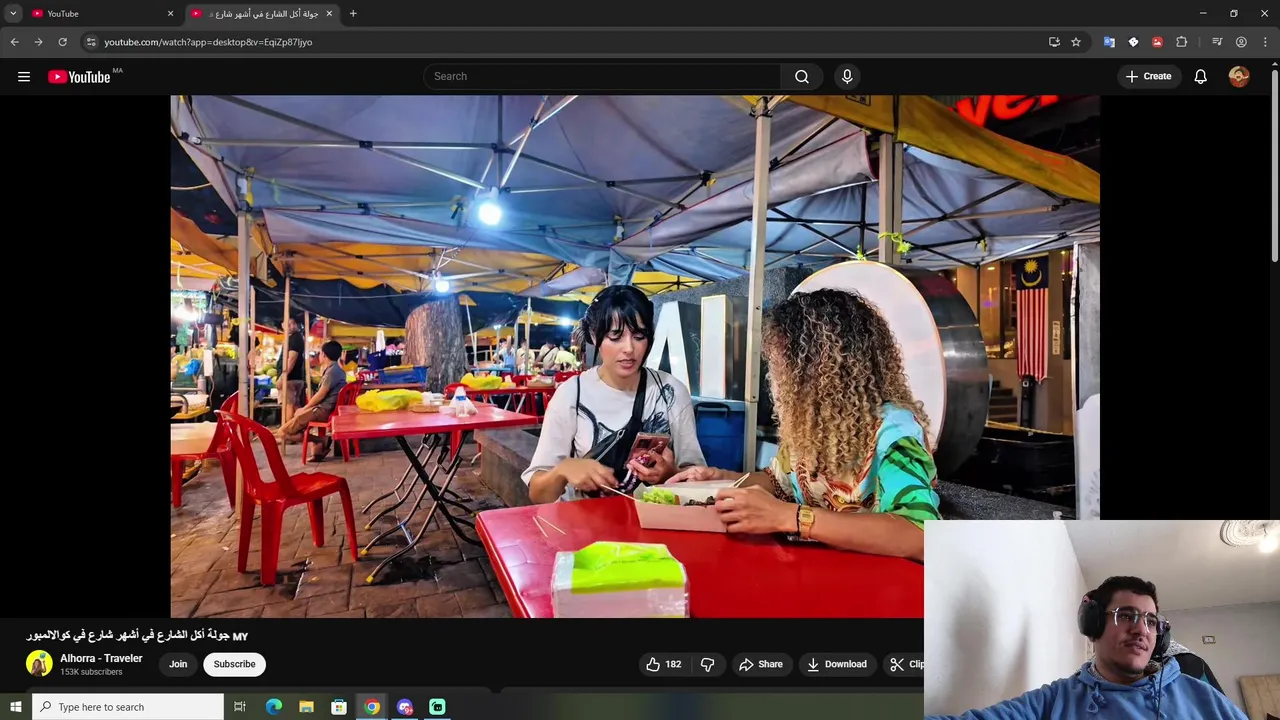Subscribe to Alhorra - Traveler
The image size is (1280, 720).
(234, 664)
